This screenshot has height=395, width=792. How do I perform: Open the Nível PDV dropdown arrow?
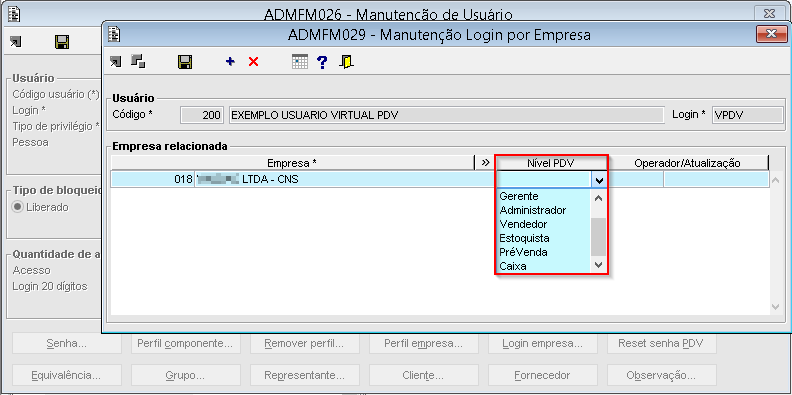point(599,180)
